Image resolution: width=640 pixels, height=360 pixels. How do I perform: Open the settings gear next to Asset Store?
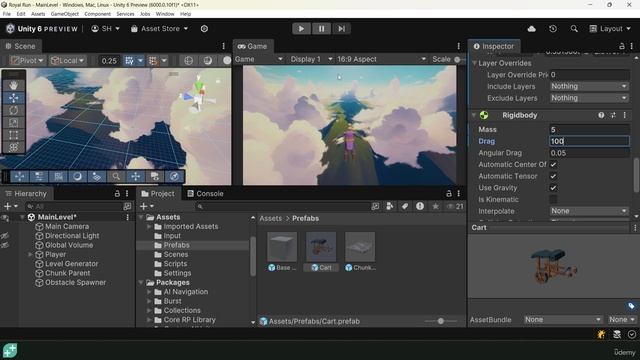point(204,29)
